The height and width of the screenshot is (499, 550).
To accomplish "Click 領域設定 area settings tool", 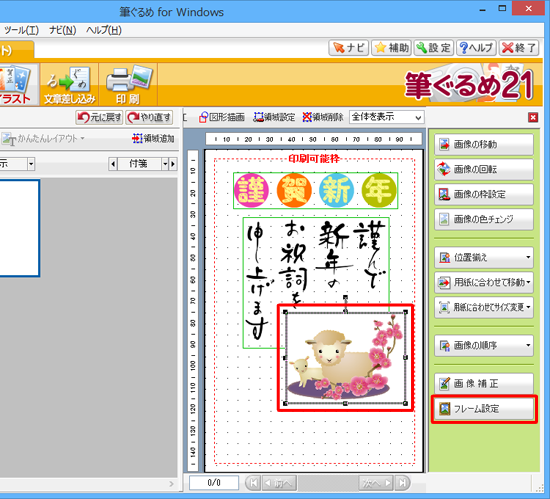I will pos(274,117).
